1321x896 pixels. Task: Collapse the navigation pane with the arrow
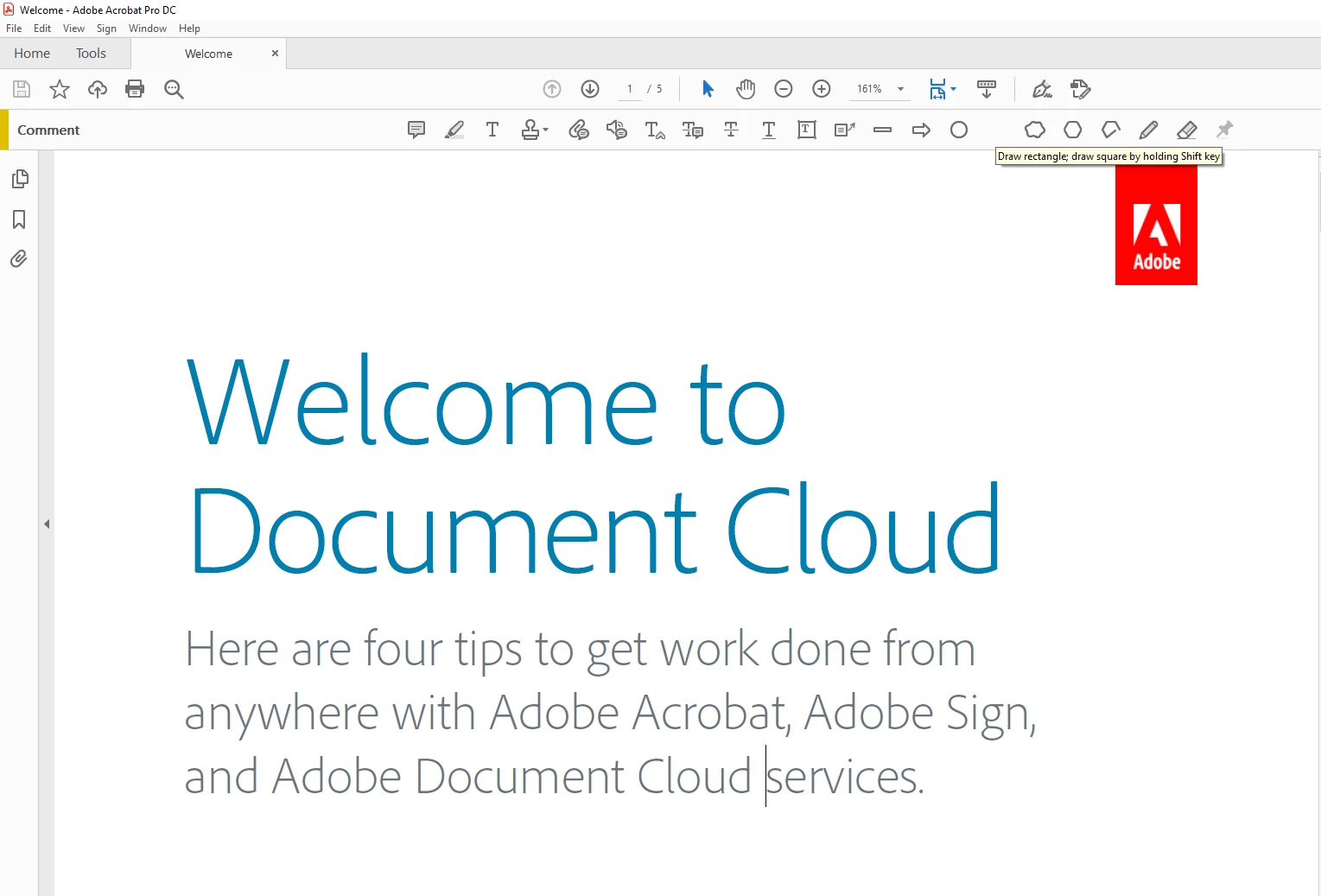[47, 524]
